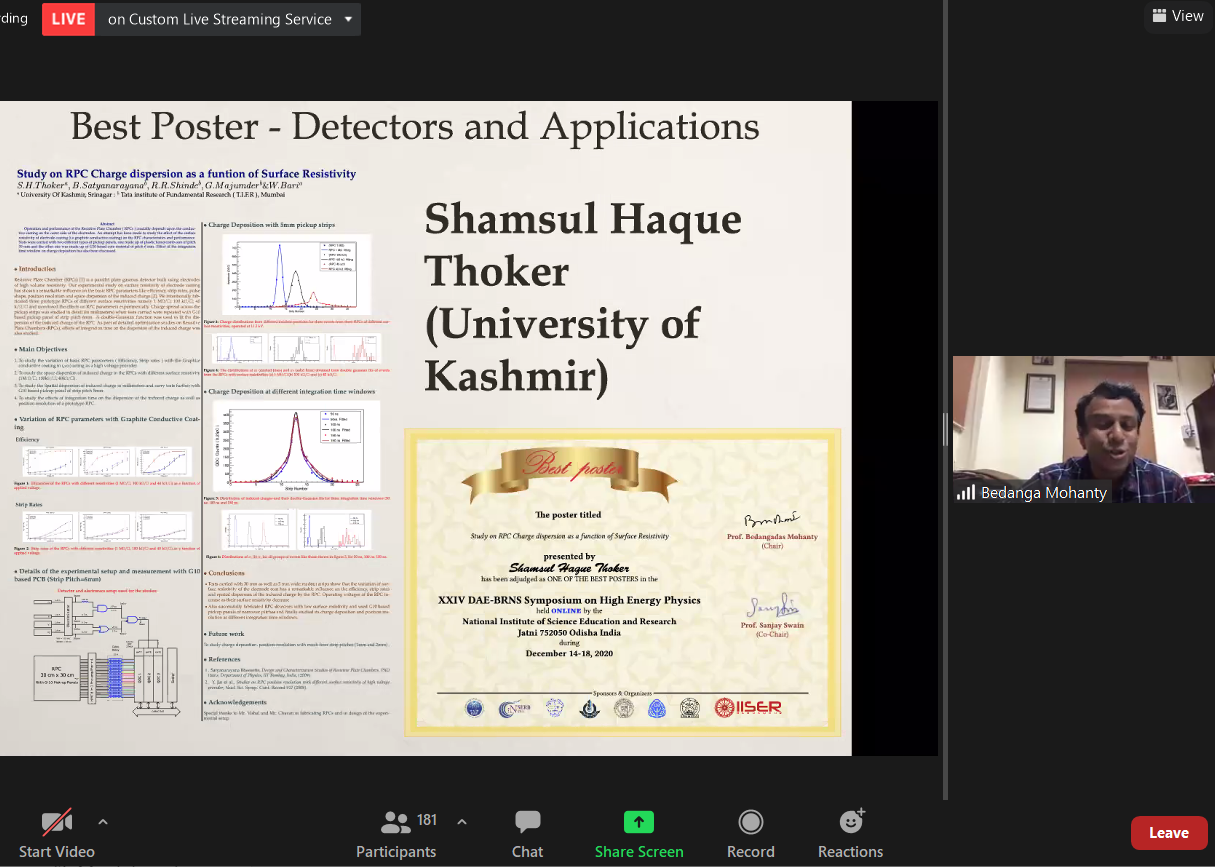Click the green Share Screen button

click(x=639, y=835)
